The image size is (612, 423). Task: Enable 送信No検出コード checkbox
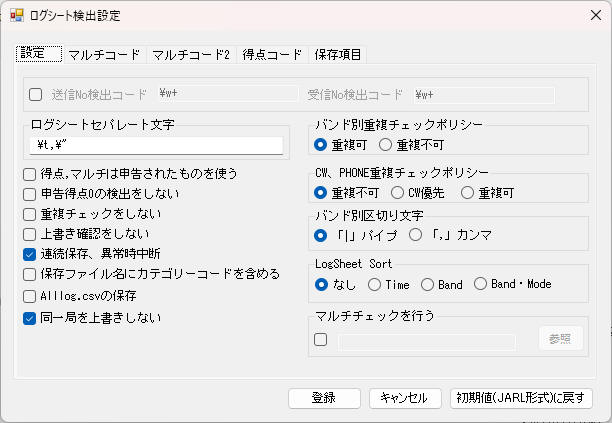(x=36, y=94)
